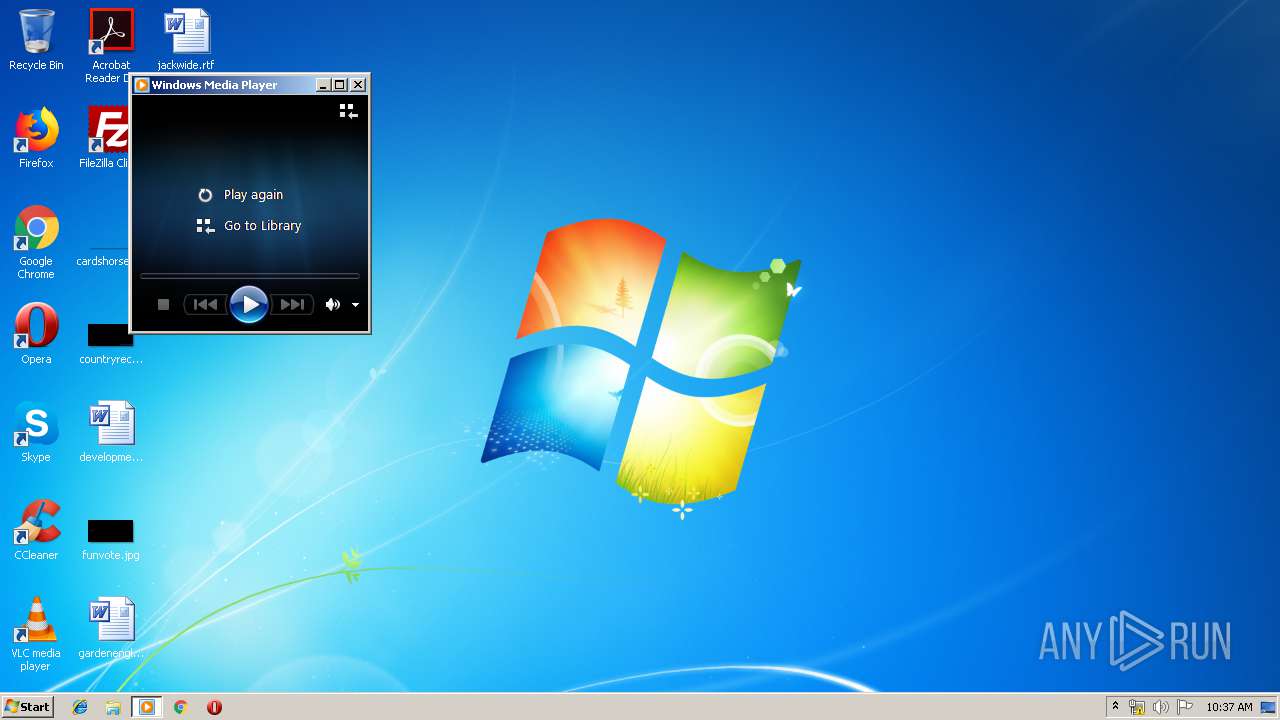This screenshot has height=720, width=1280.
Task: Click the Windows Media Player title bar icon
Action: click(142, 85)
